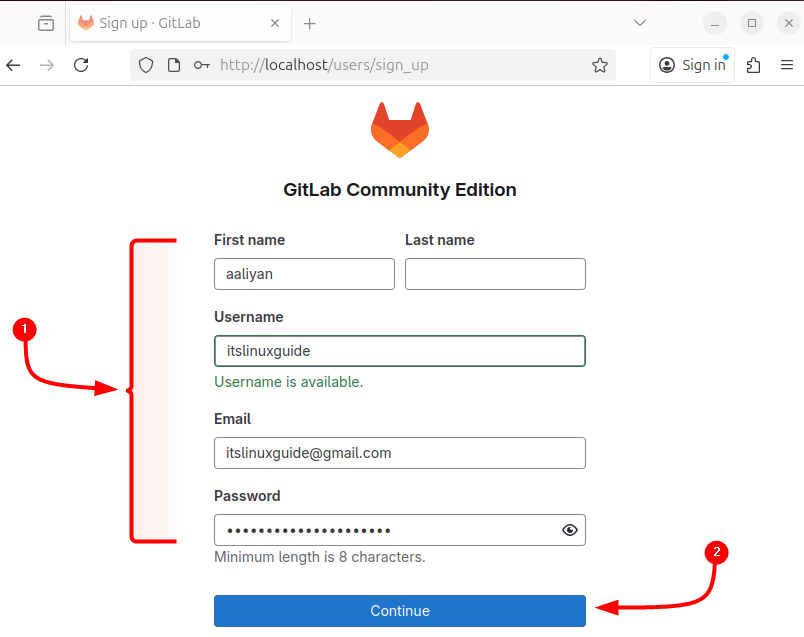Click the browser back navigation arrow

pyautogui.click(x=12, y=64)
